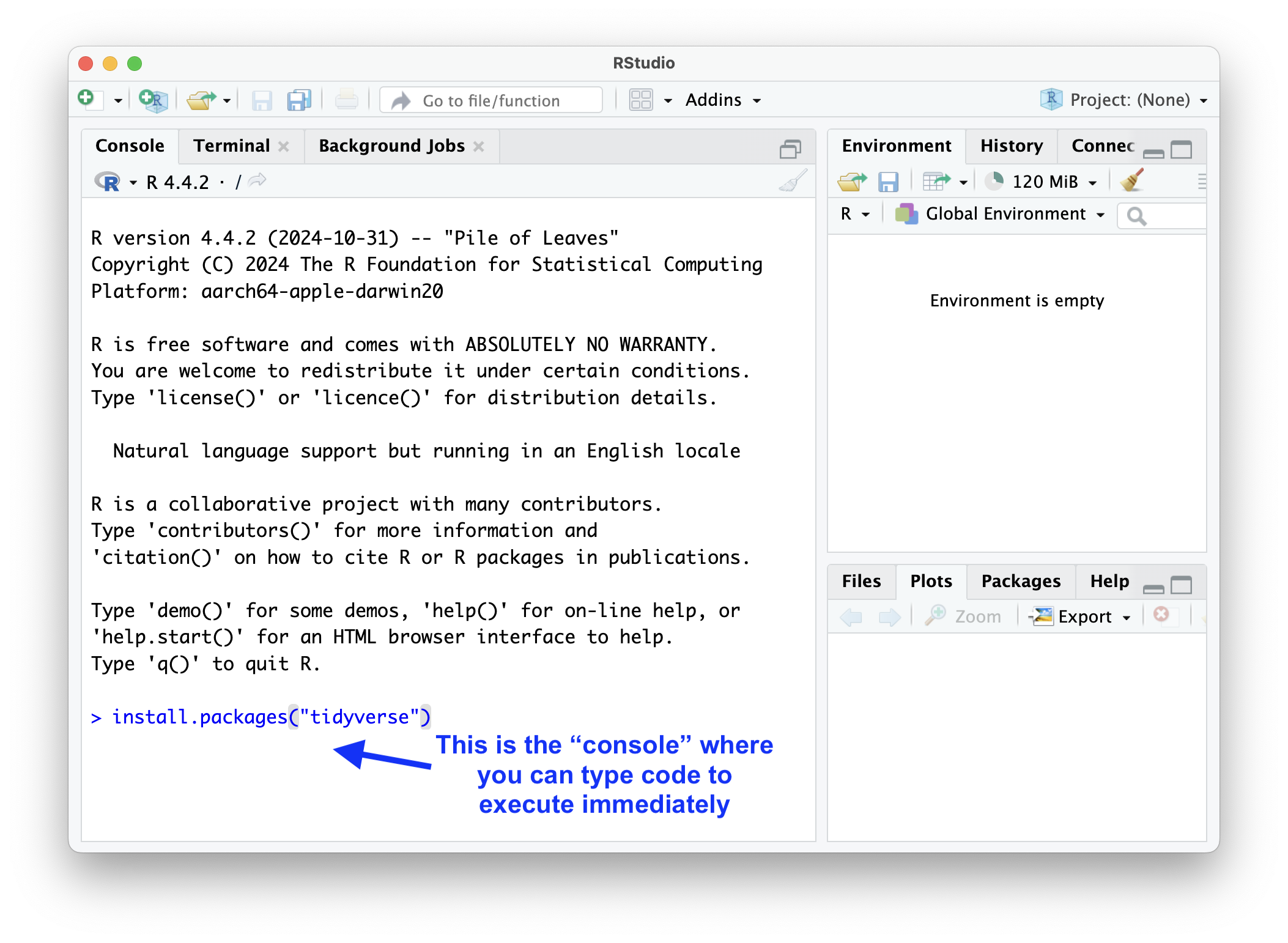This screenshot has width=1288, height=943.
Task: Click the "Environment is empty" message
Action: pos(1016,300)
